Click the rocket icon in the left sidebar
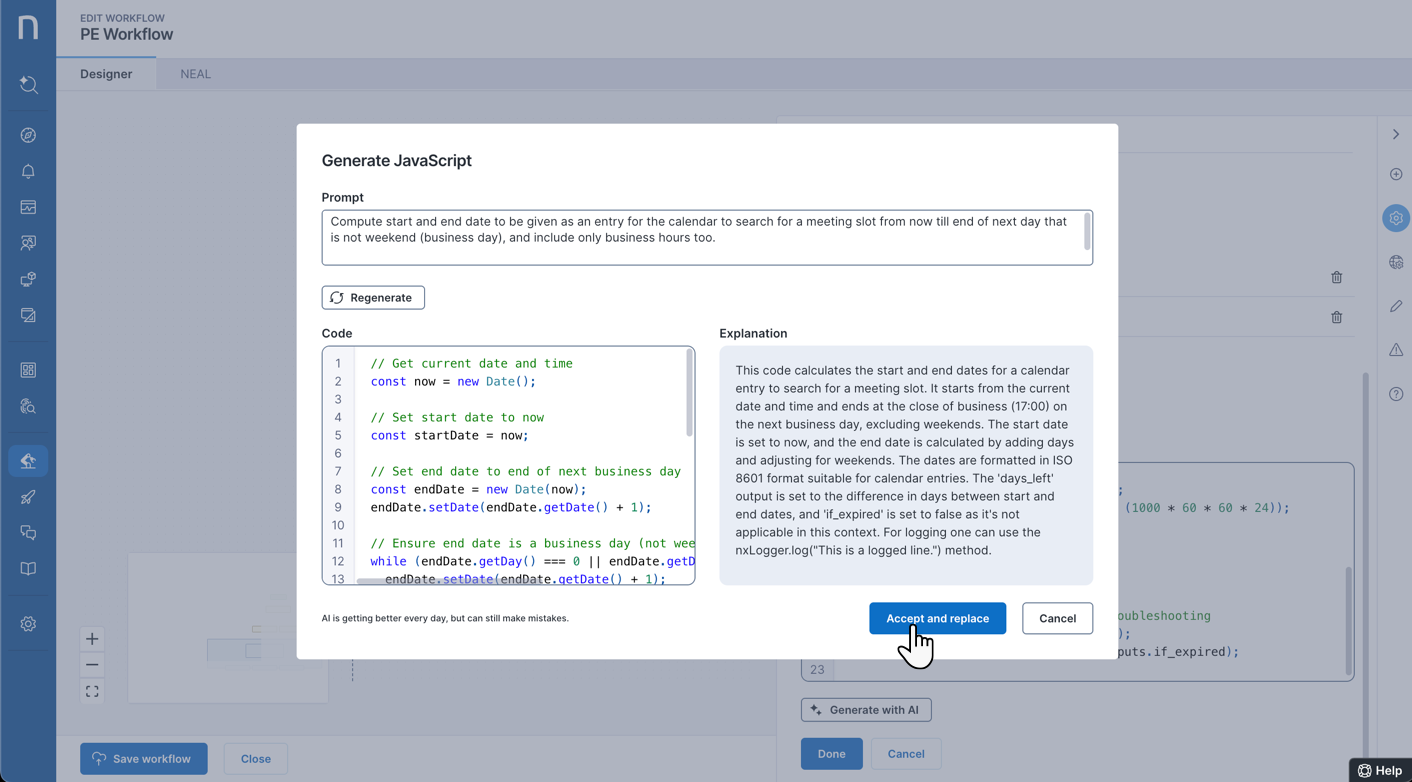The image size is (1412, 782). click(x=28, y=496)
